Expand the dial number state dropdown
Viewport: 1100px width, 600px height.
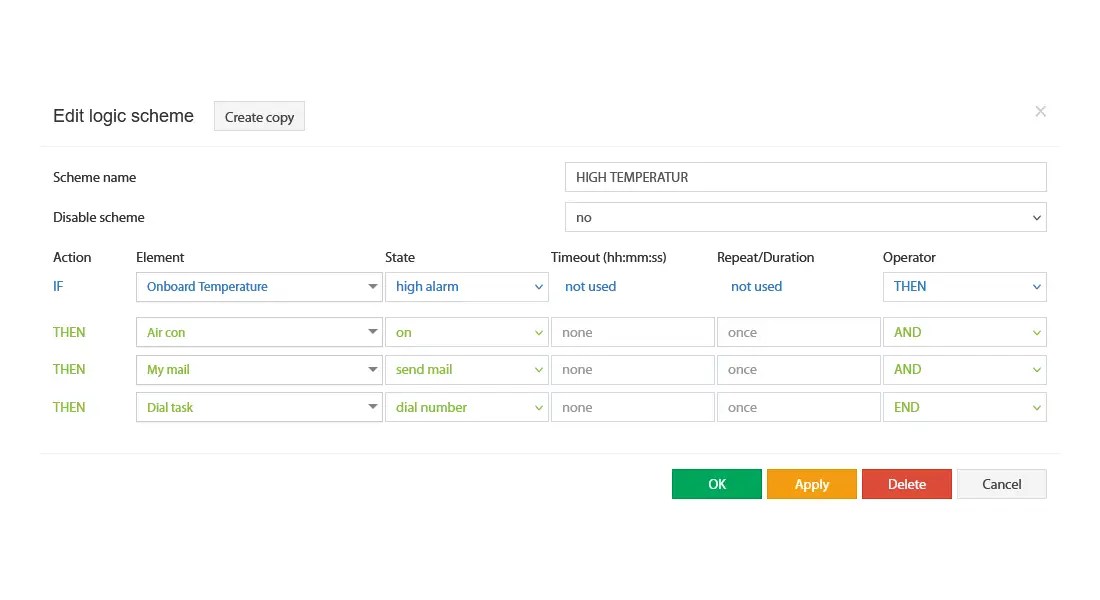tap(467, 407)
